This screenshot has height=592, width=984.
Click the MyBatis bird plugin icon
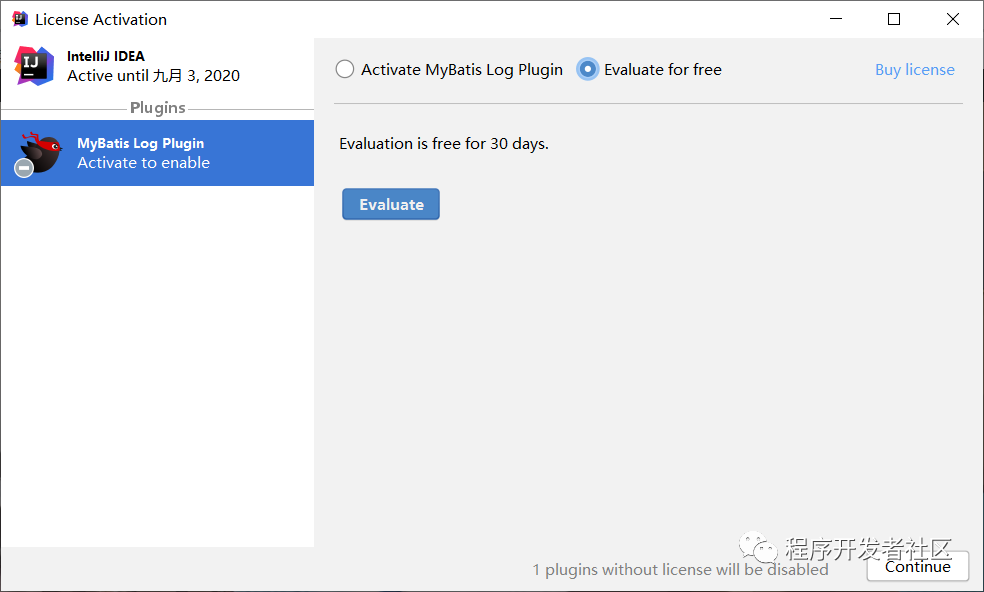pyautogui.click(x=41, y=152)
